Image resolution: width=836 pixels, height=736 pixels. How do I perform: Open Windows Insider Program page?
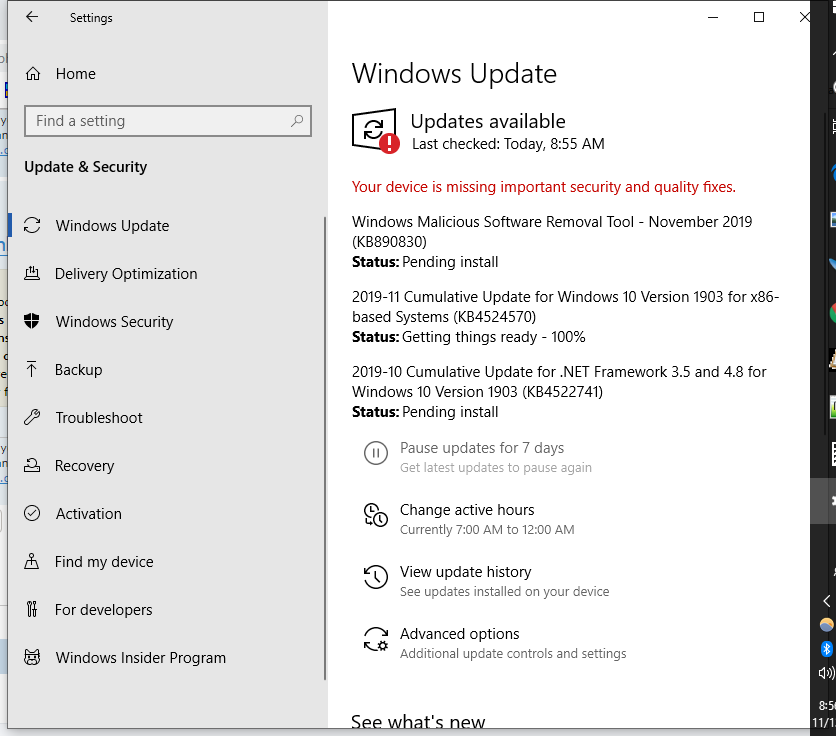pyautogui.click(x=141, y=658)
